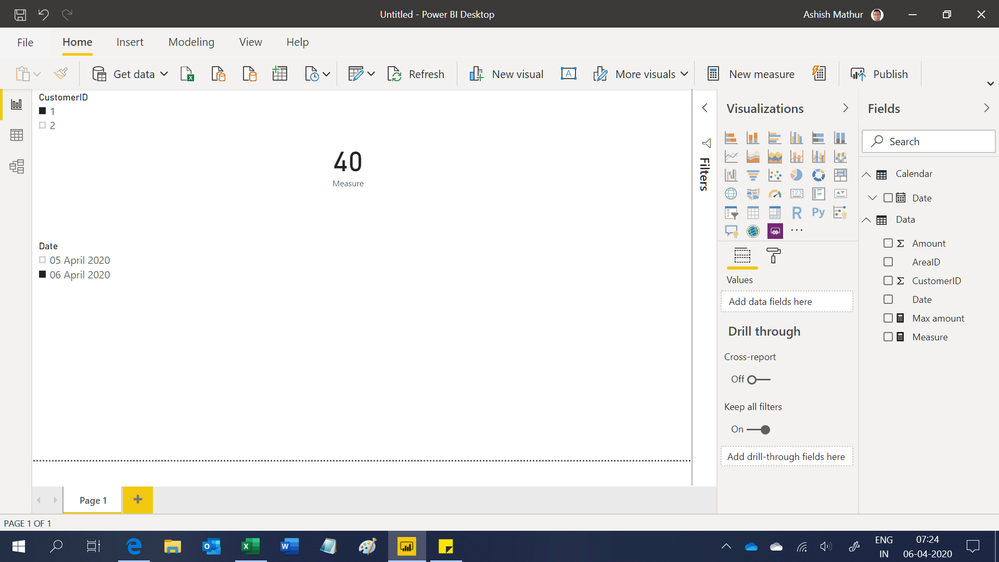The image size is (999, 562).
Task: Tick the Amount field checkbox
Action: click(x=888, y=243)
